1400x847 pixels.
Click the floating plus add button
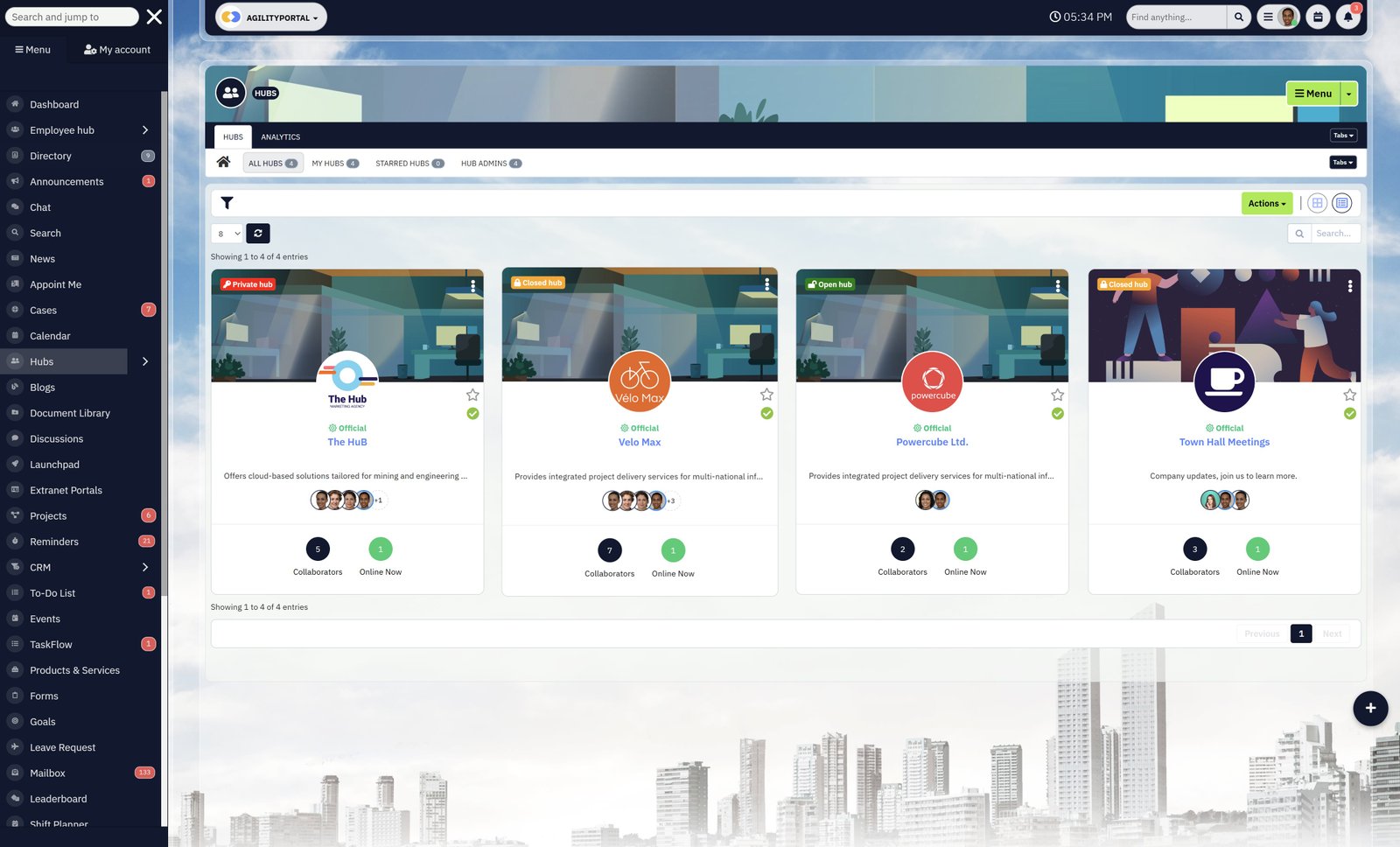pyautogui.click(x=1370, y=708)
